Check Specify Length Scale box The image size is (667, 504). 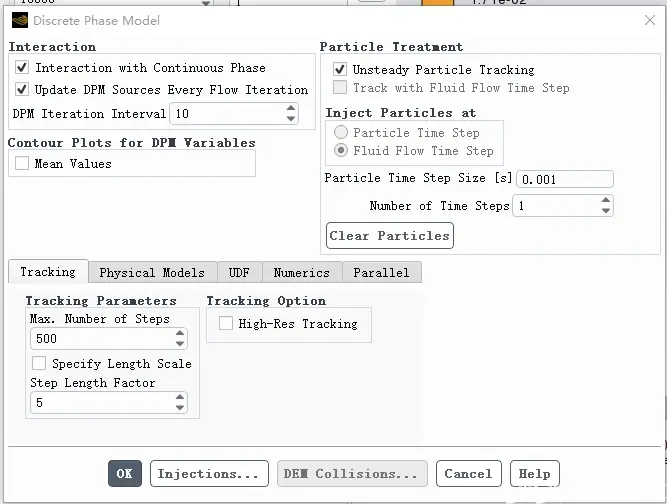pos(39,363)
